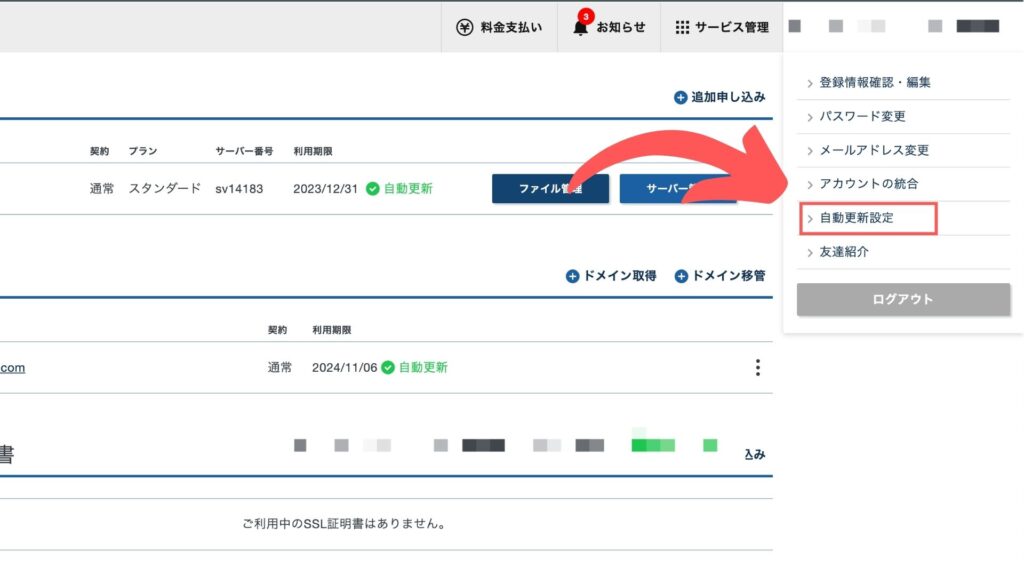Click chevron beside パスワード変更
Screen dimensions: 1024x576
point(810,118)
